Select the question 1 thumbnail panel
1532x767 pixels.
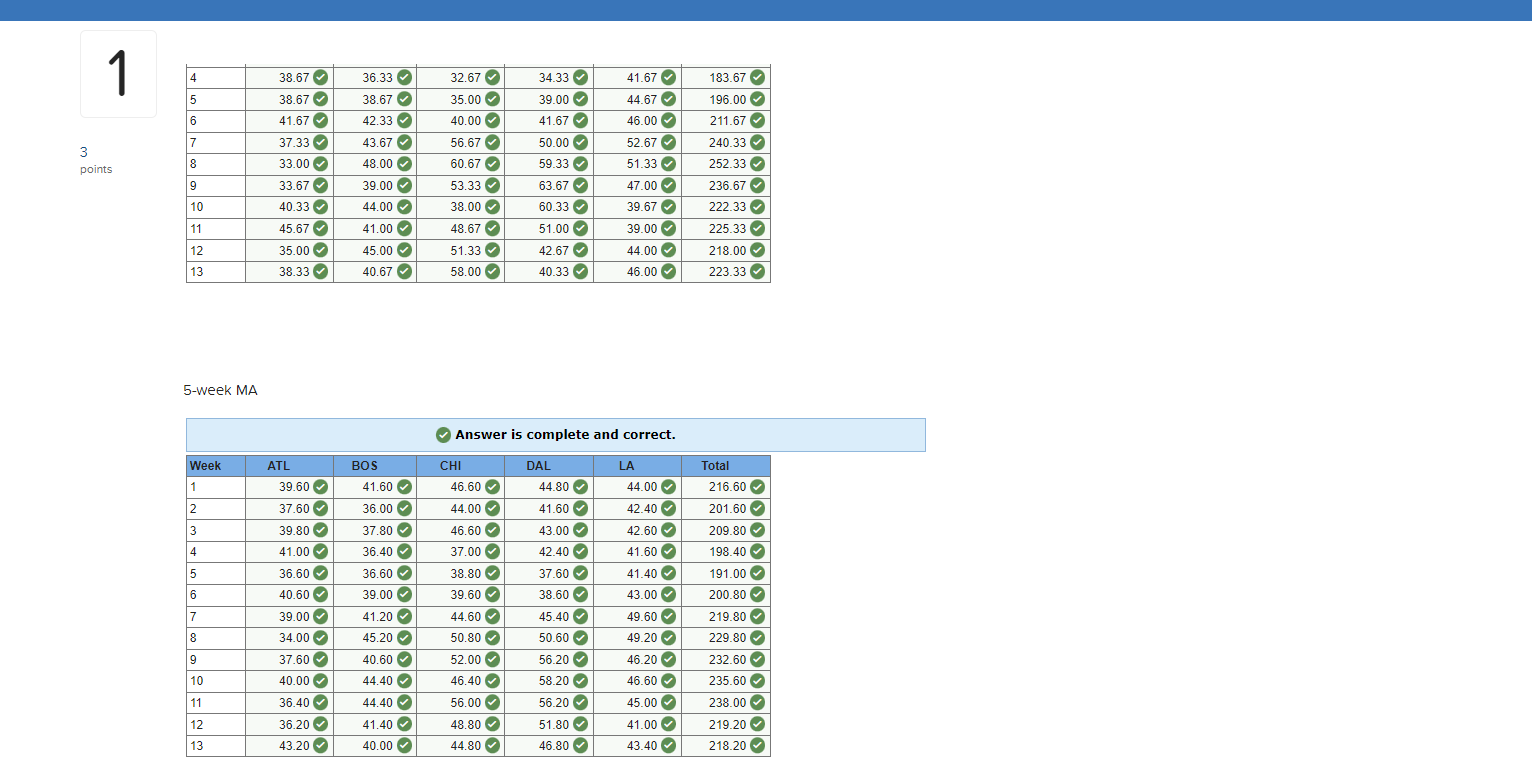(x=118, y=73)
